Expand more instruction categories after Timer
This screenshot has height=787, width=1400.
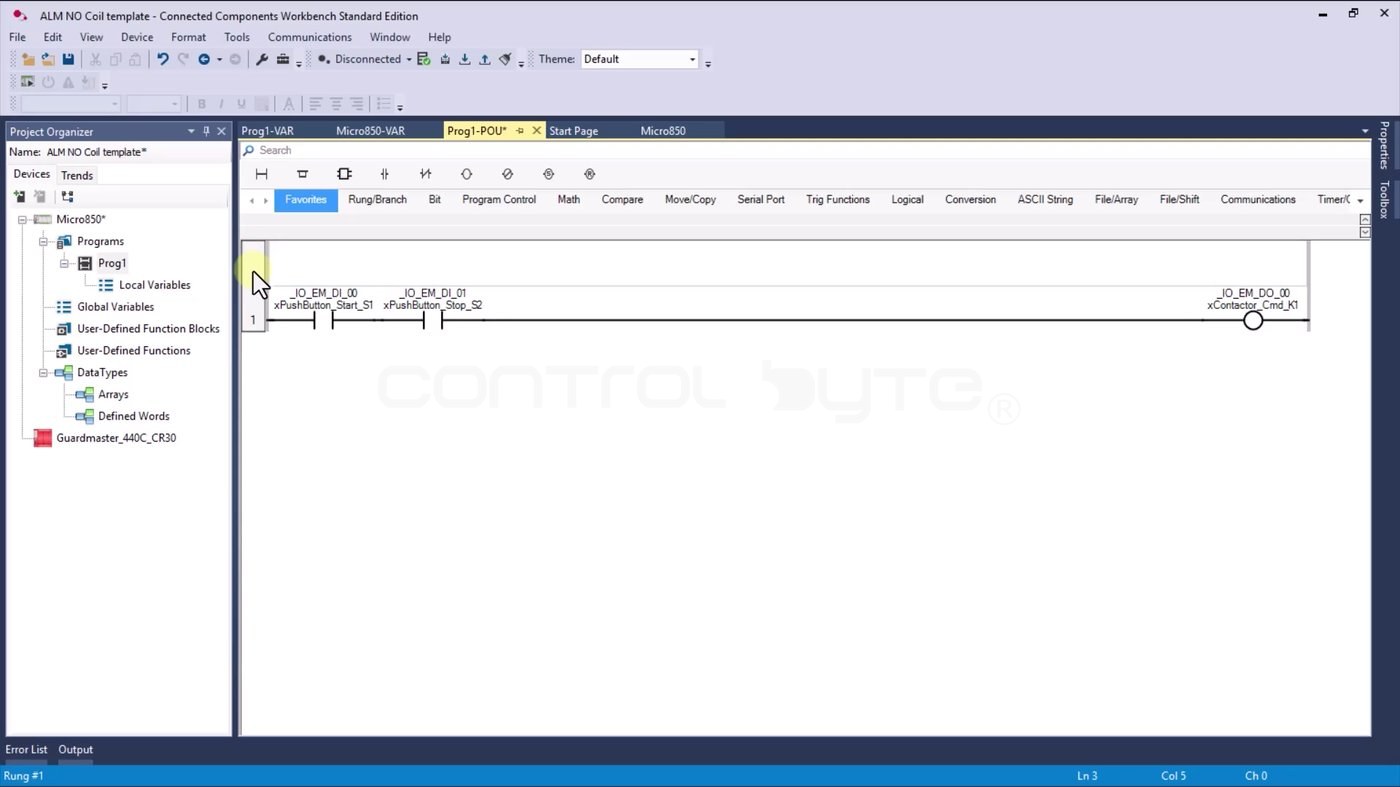tap(1360, 200)
